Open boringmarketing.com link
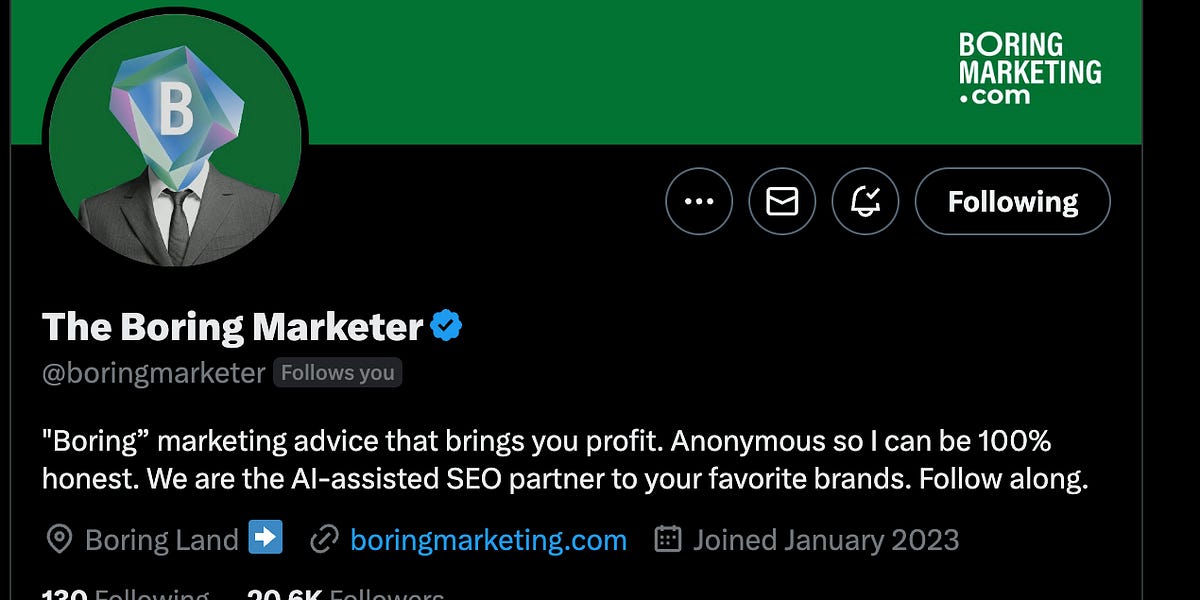 pyautogui.click(x=487, y=539)
